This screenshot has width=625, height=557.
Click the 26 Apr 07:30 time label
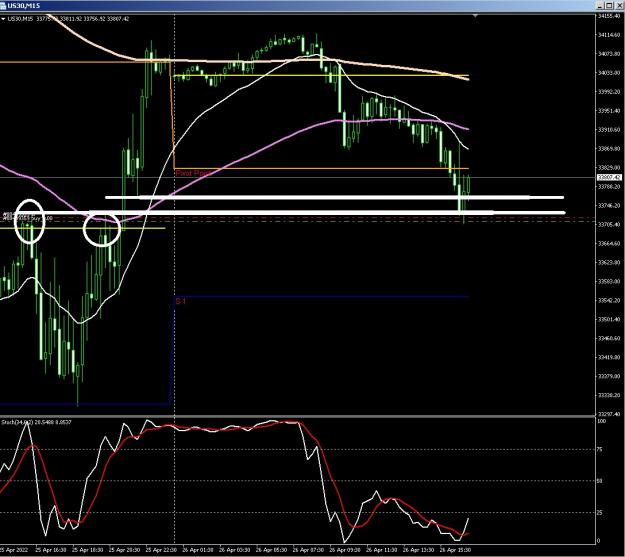[x=309, y=550]
